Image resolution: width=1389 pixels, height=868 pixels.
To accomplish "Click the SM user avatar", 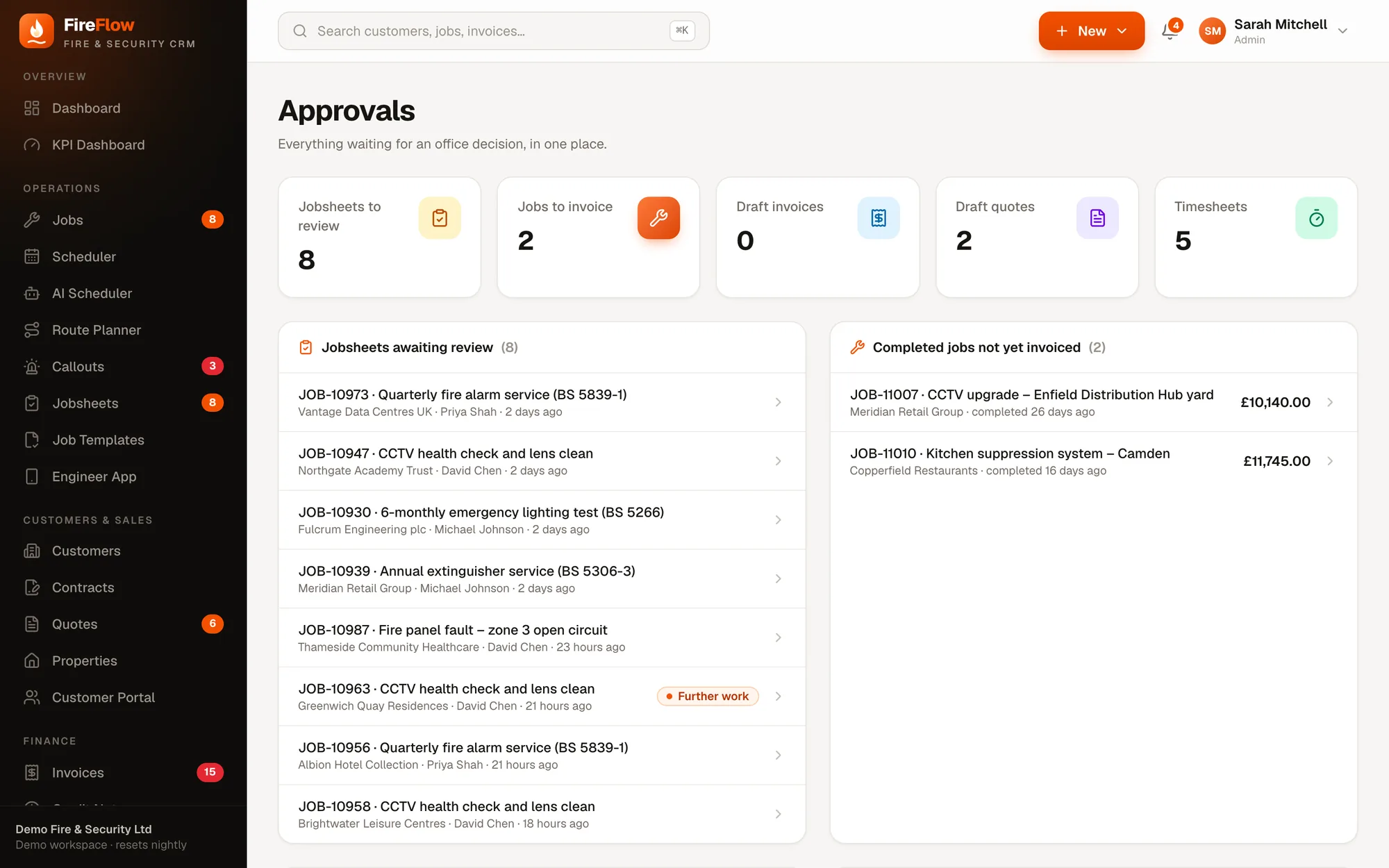I will click(1213, 31).
